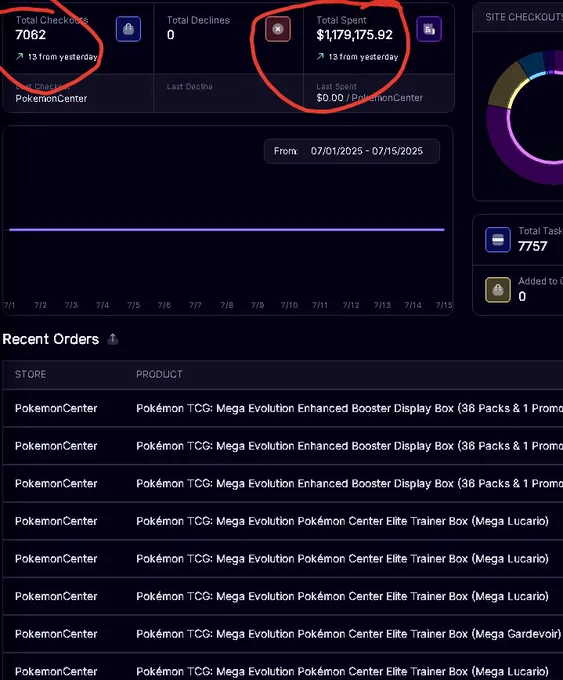Click the Total Declines value 0
This screenshot has height=680, width=563.
[x=170, y=35]
